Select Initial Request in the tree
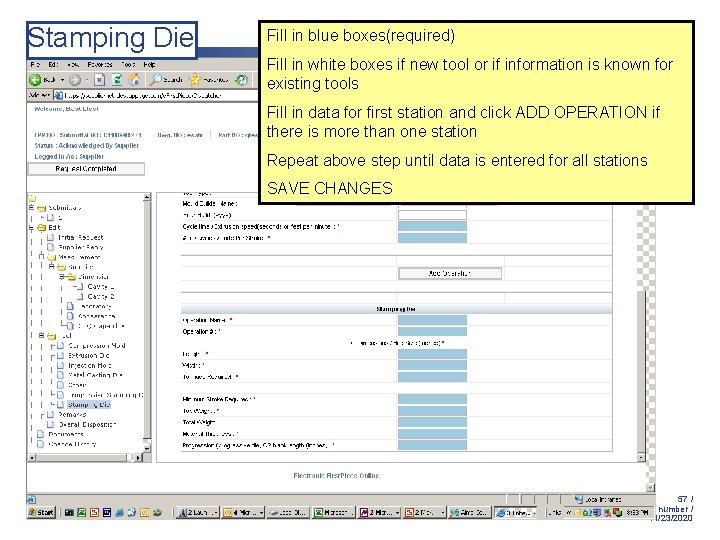Image resolution: width=720 pixels, height=540 pixels. click(x=81, y=237)
